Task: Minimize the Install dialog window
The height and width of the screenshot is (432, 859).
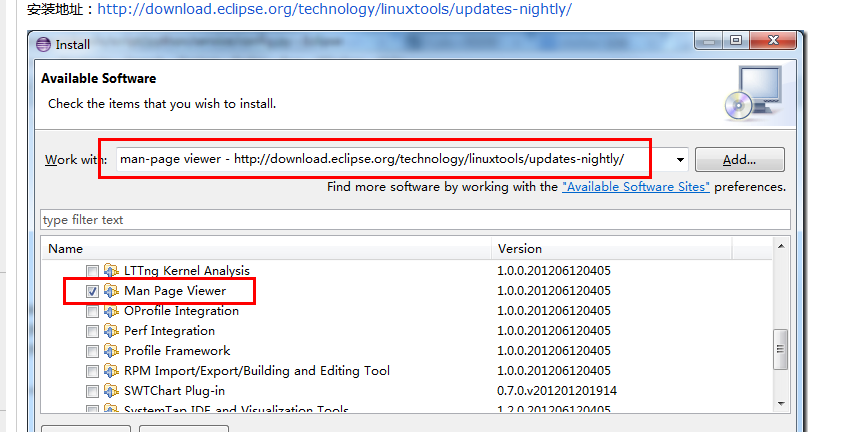Action: [x=708, y=41]
